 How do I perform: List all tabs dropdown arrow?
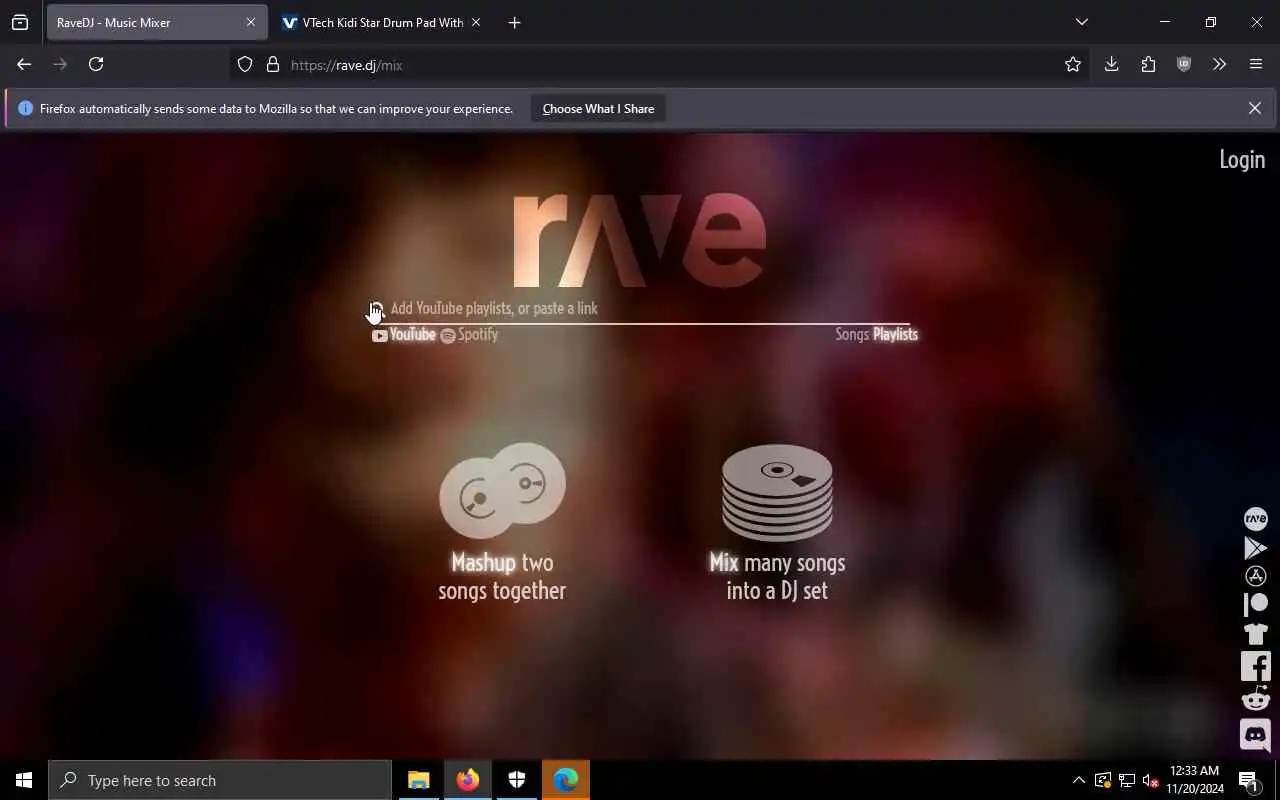point(1081,22)
